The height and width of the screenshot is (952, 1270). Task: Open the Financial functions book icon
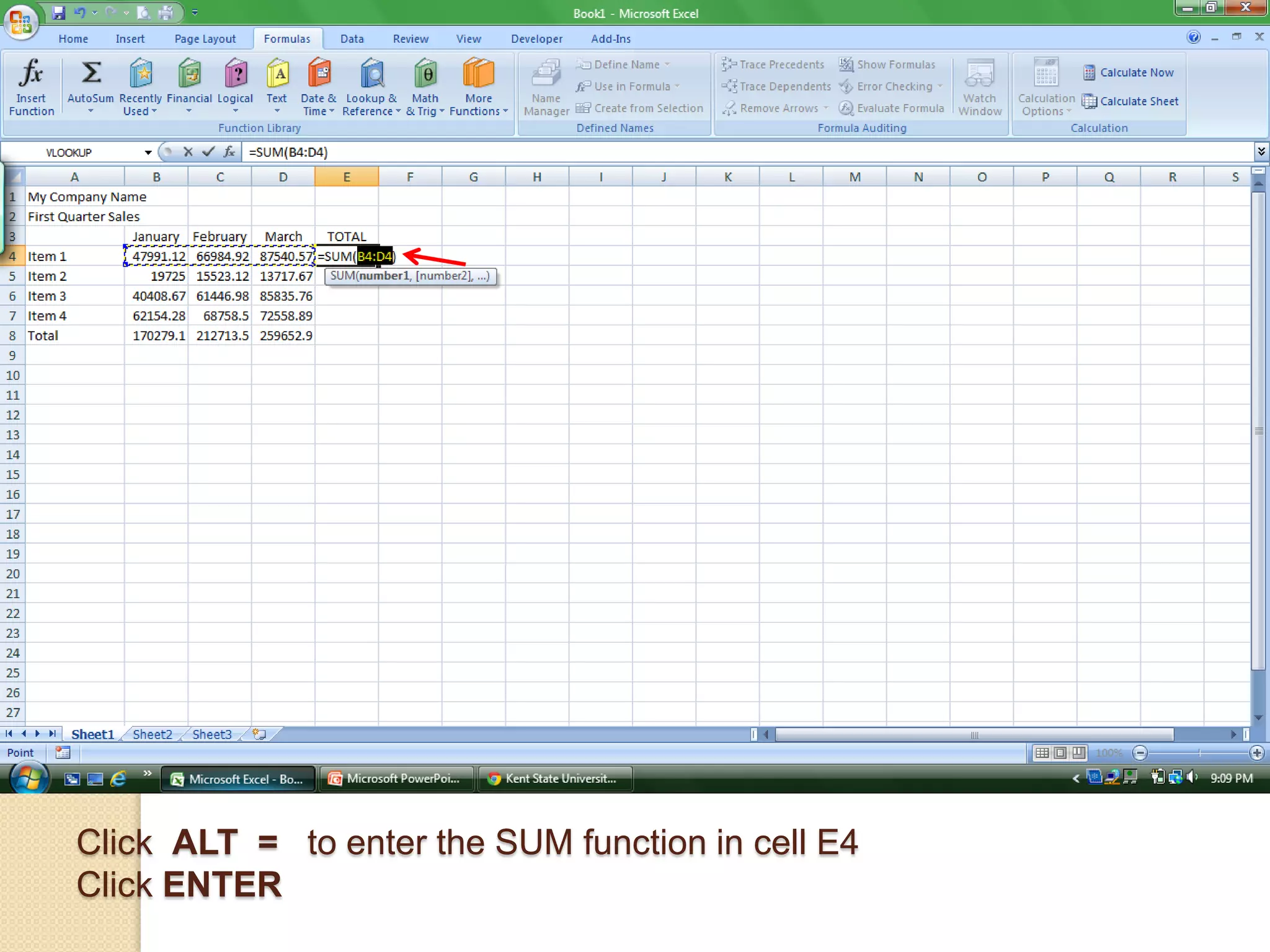tap(189, 73)
